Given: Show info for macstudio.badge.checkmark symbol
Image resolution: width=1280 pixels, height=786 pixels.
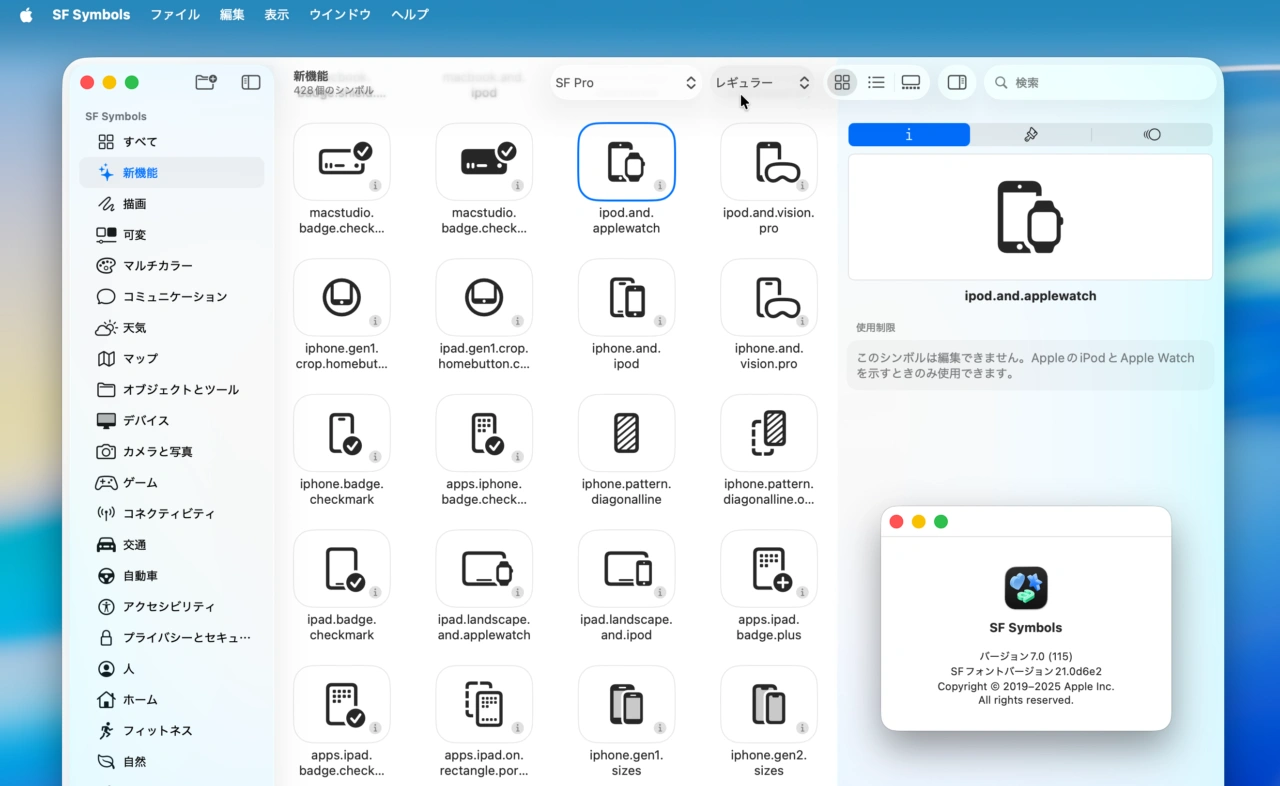Looking at the screenshot, I should [x=375, y=186].
